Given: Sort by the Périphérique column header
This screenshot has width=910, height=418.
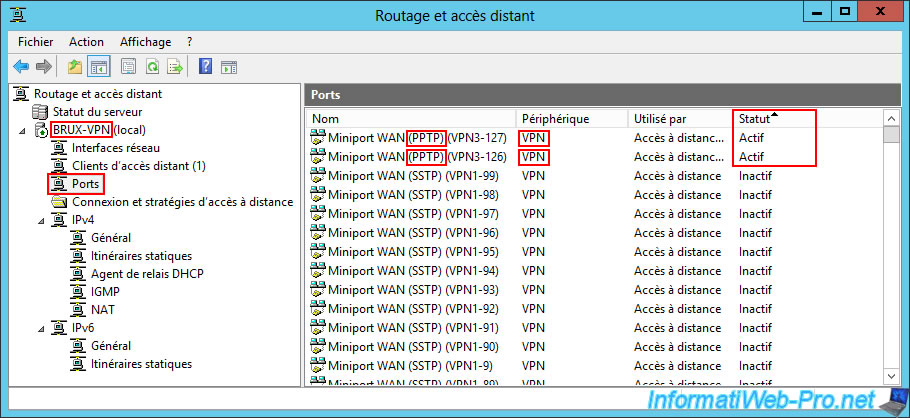Looking at the screenshot, I should tap(555, 119).
